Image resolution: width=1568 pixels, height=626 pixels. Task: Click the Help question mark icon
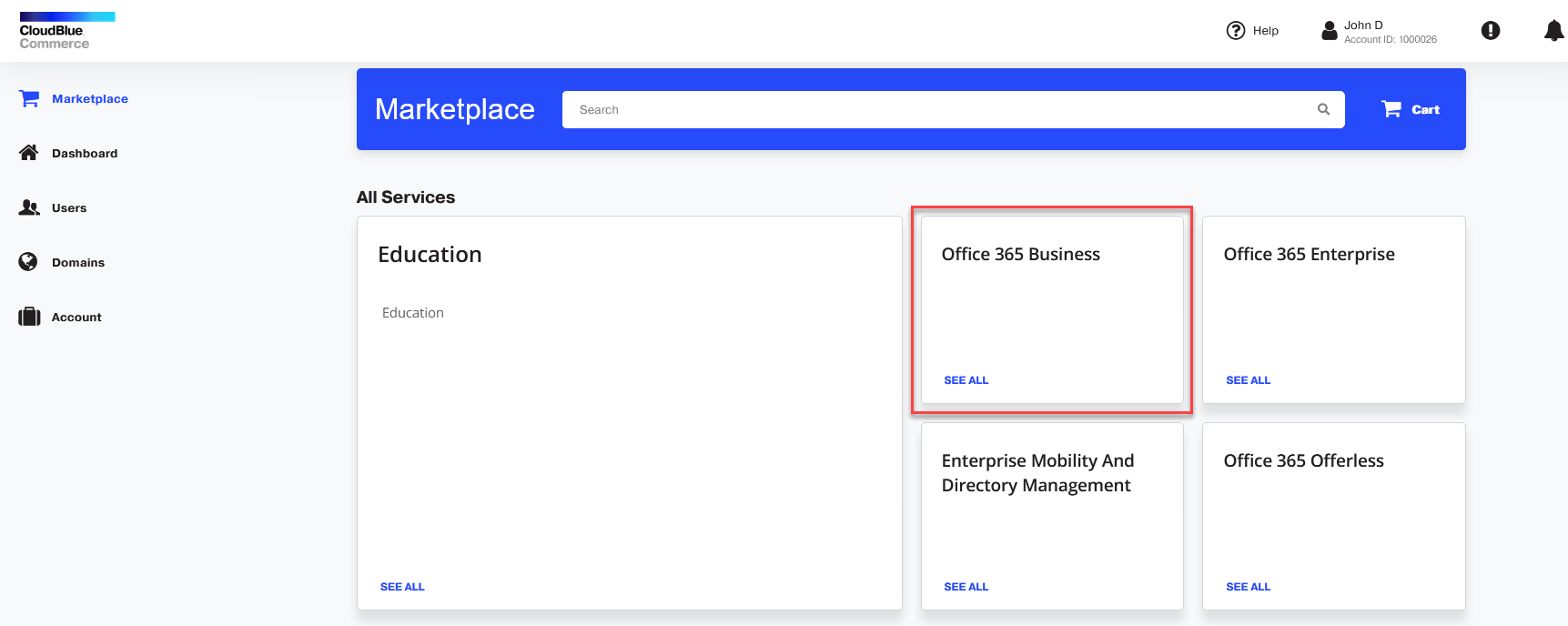pos(1235,30)
